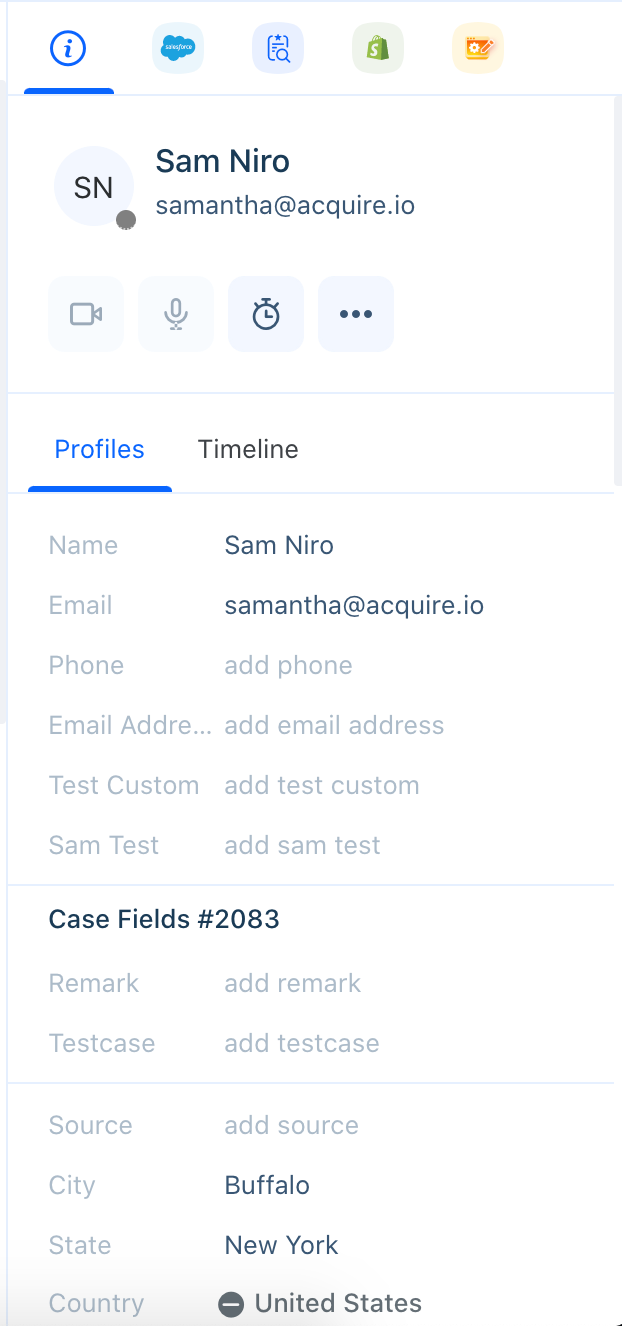Start a video call with Sam Niro
Viewport: 622px width, 1326px height.
(86, 314)
